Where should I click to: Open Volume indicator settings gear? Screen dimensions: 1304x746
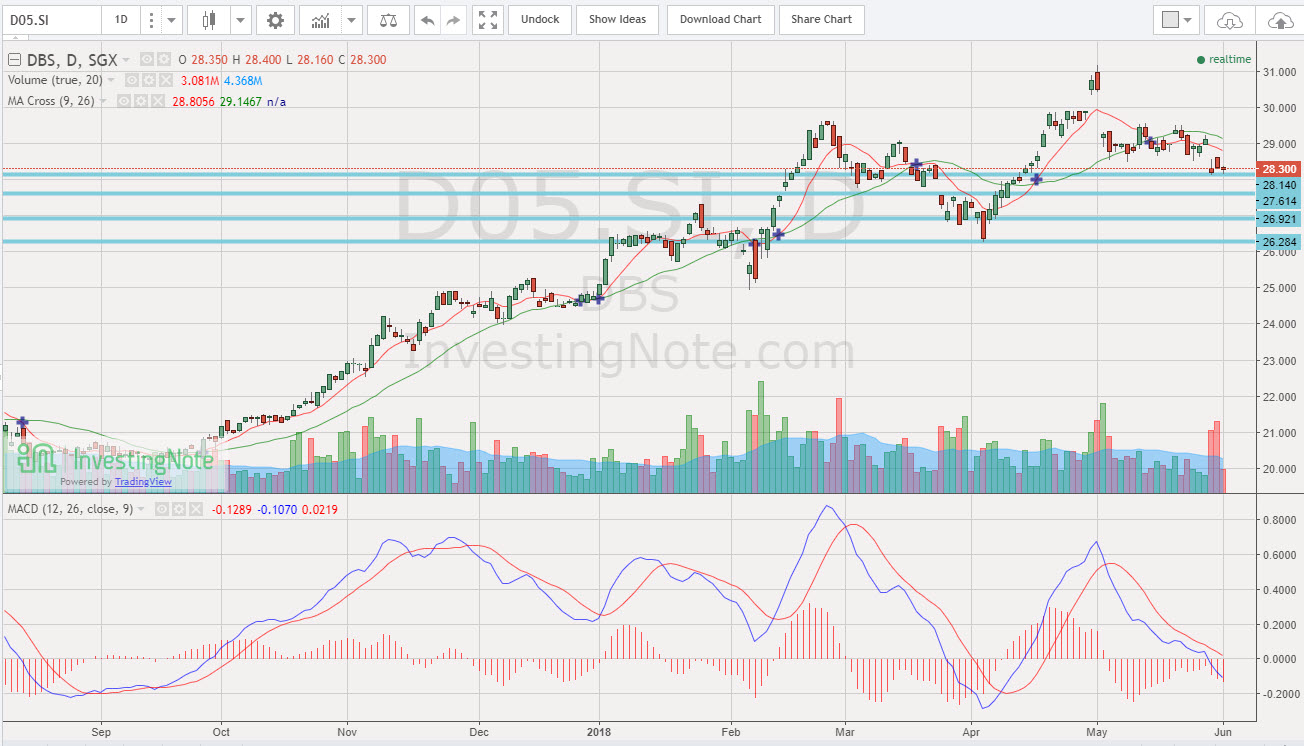149,80
